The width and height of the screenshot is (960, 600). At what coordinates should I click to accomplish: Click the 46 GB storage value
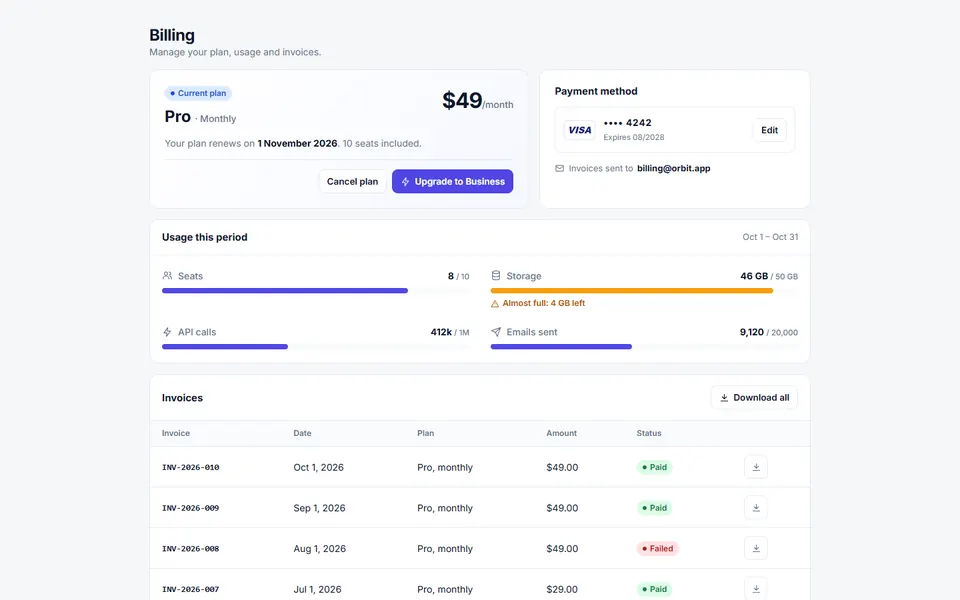(754, 276)
